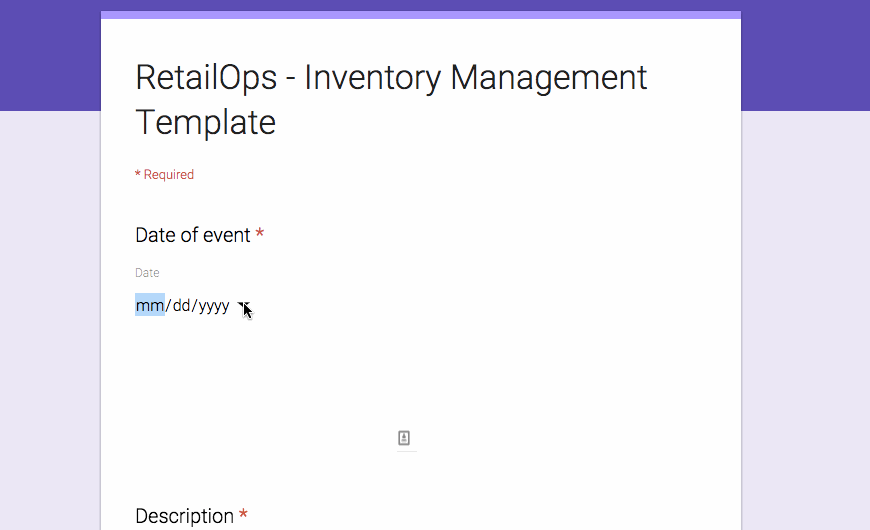Click the "* Required" notice
This screenshot has width=870, height=530.
[164, 175]
